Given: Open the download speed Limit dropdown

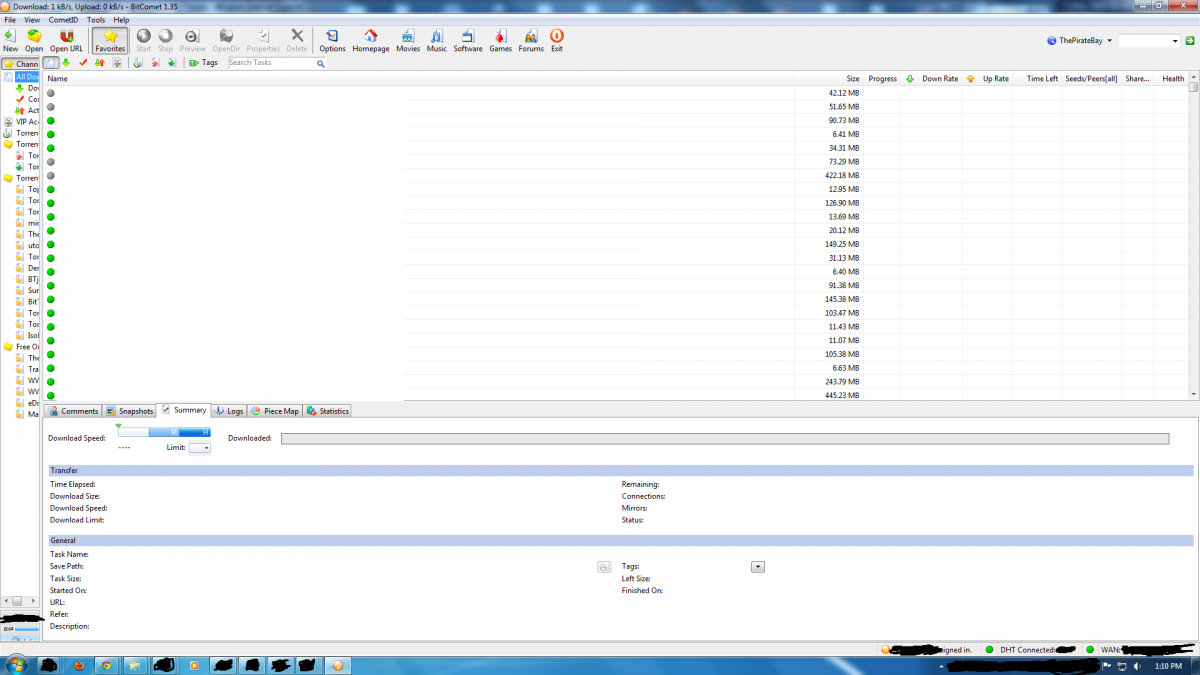Looking at the screenshot, I should (200, 449).
